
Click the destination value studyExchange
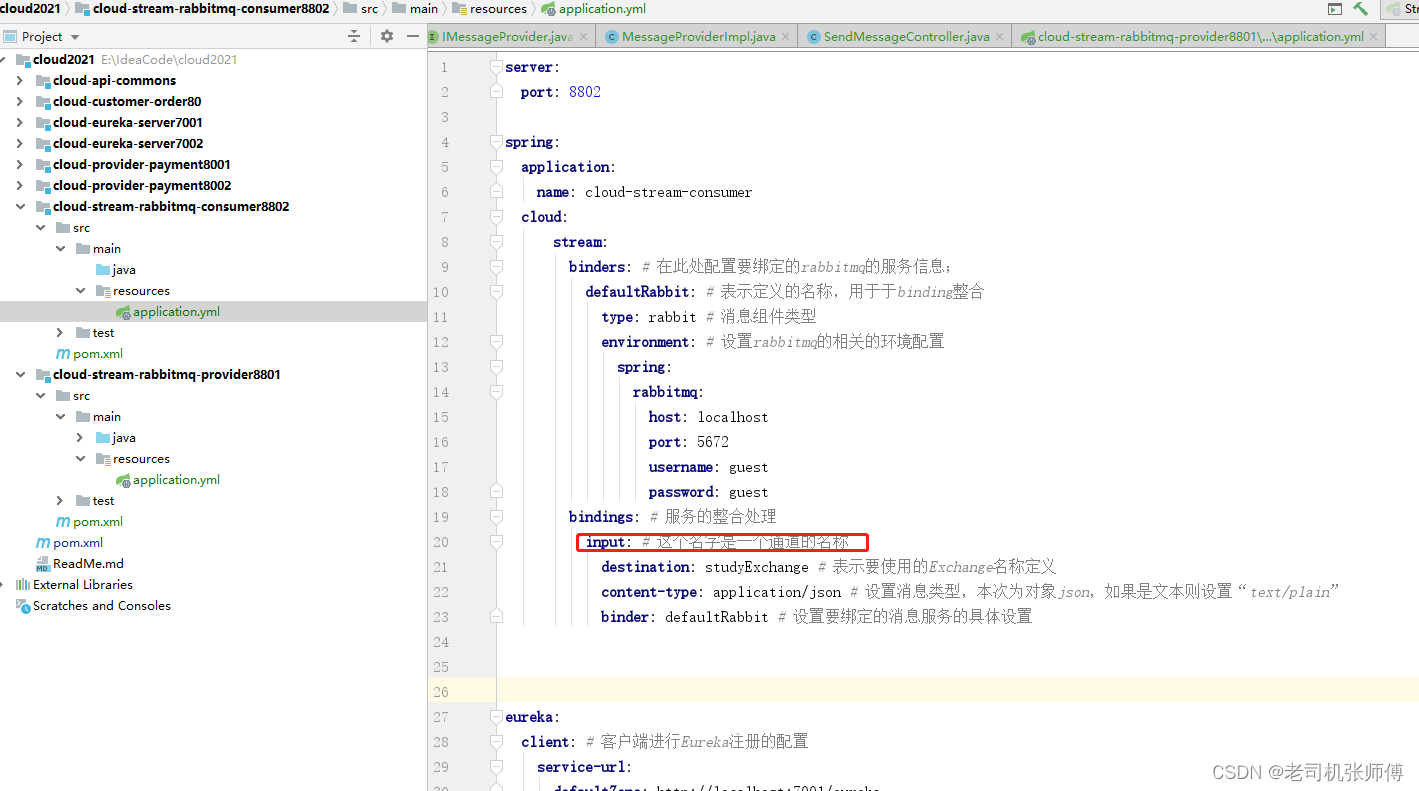(757, 567)
